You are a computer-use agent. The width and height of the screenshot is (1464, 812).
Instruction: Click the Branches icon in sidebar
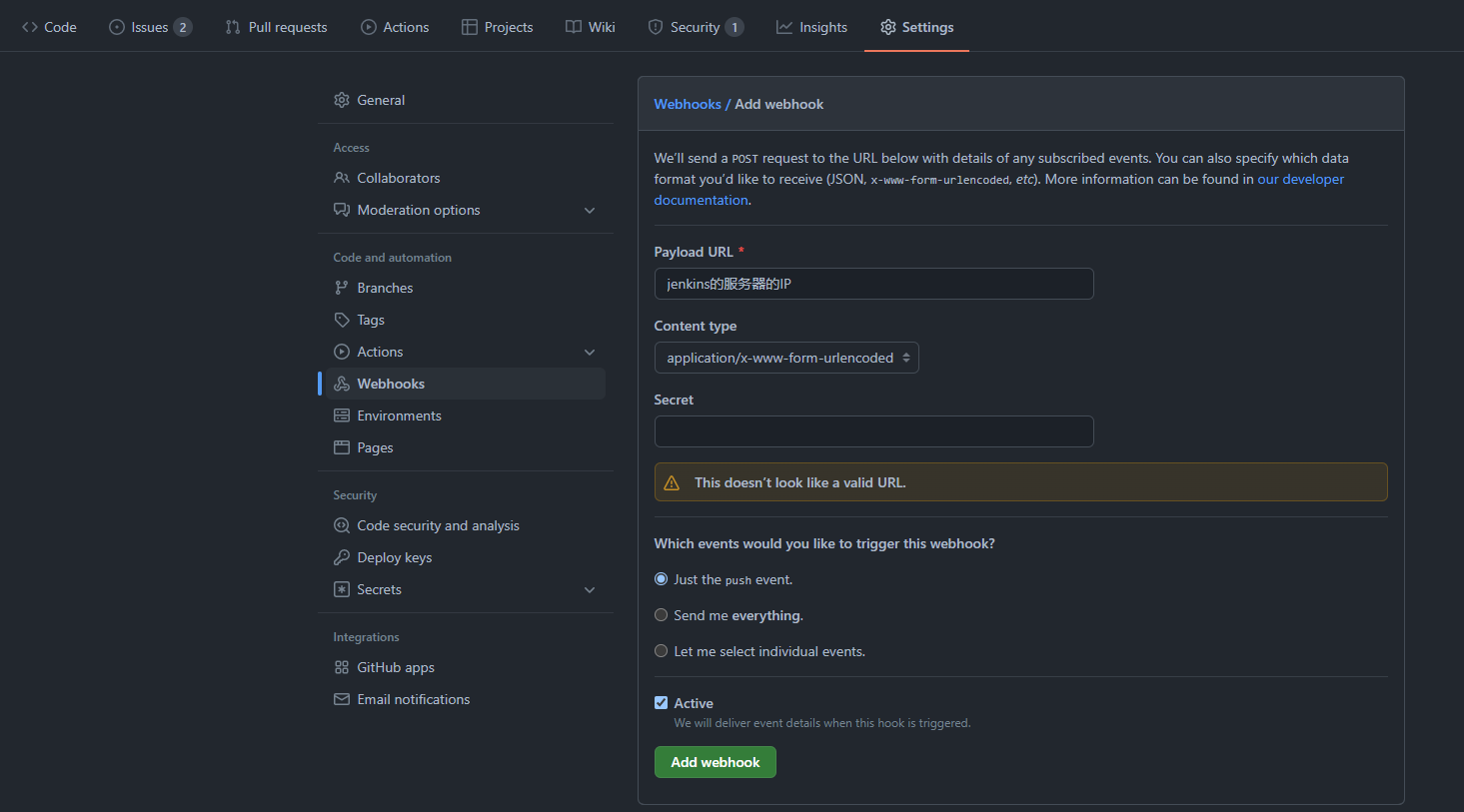coord(342,288)
